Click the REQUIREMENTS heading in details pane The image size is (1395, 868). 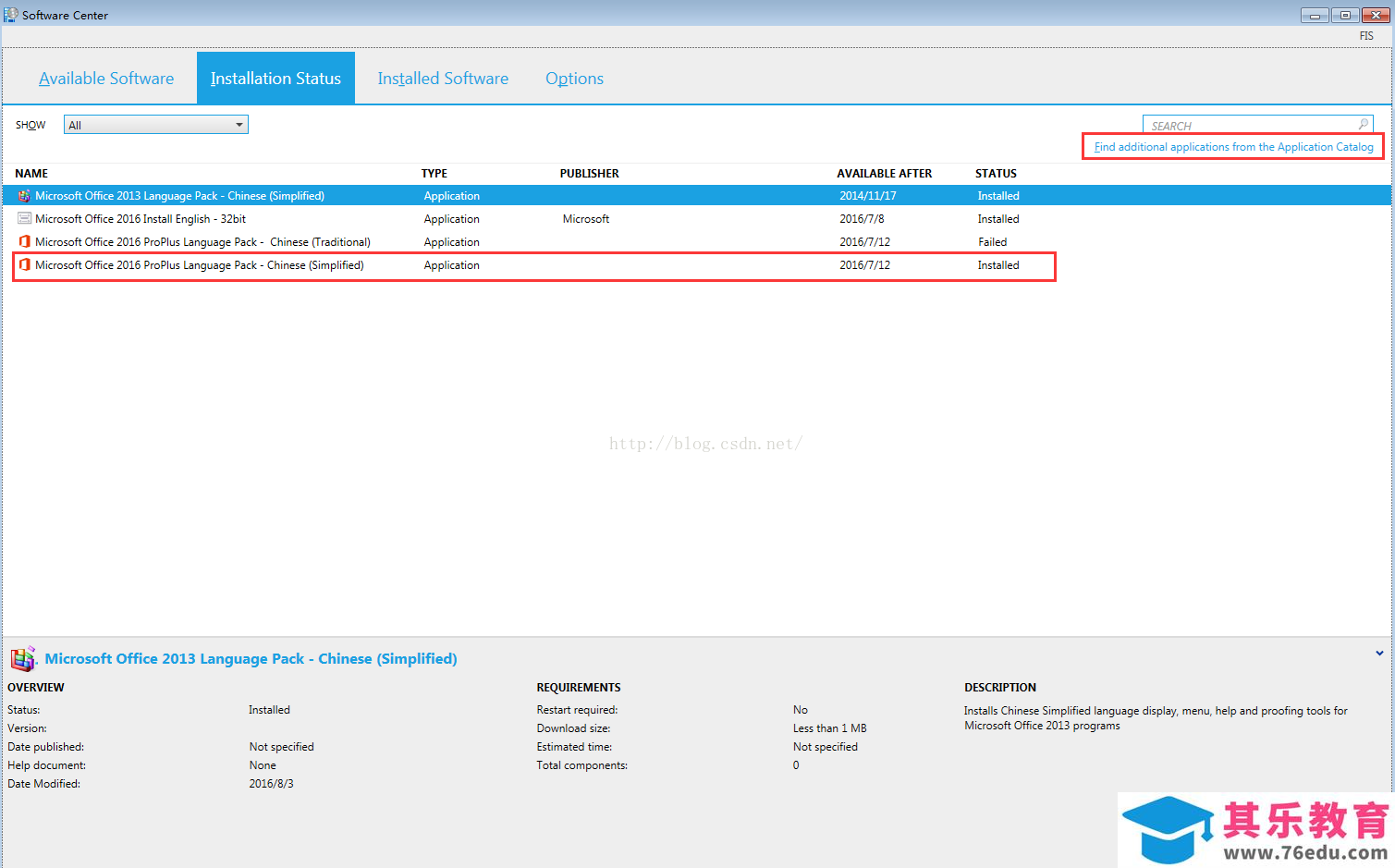click(579, 688)
